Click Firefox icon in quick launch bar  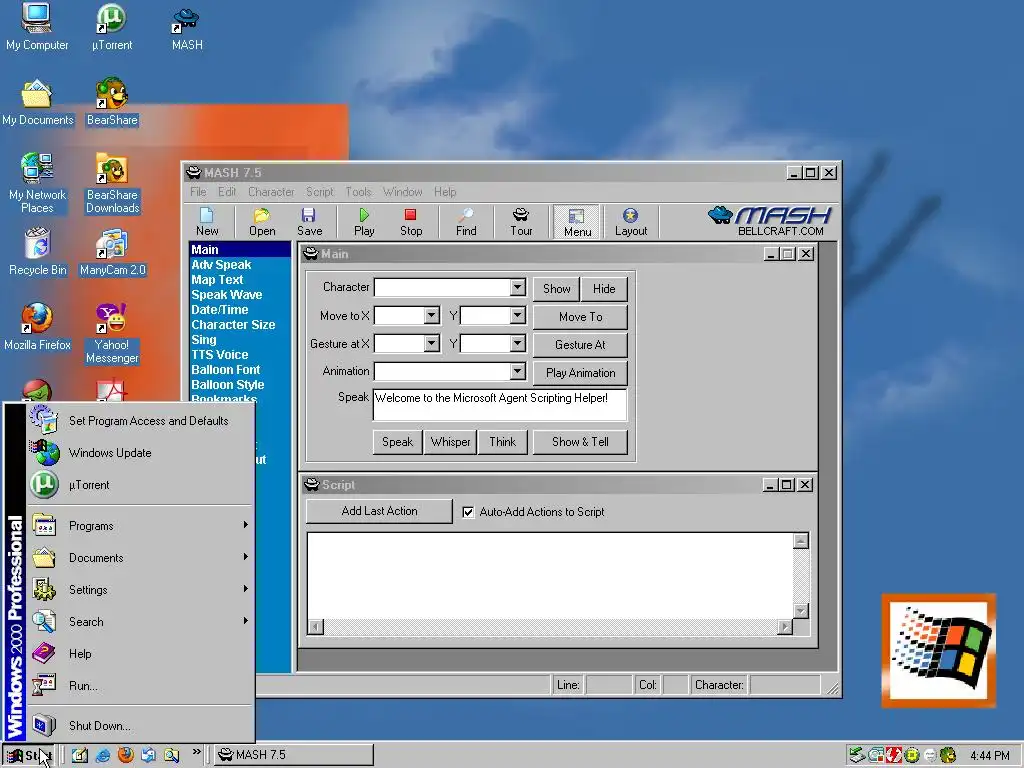click(x=125, y=755)
